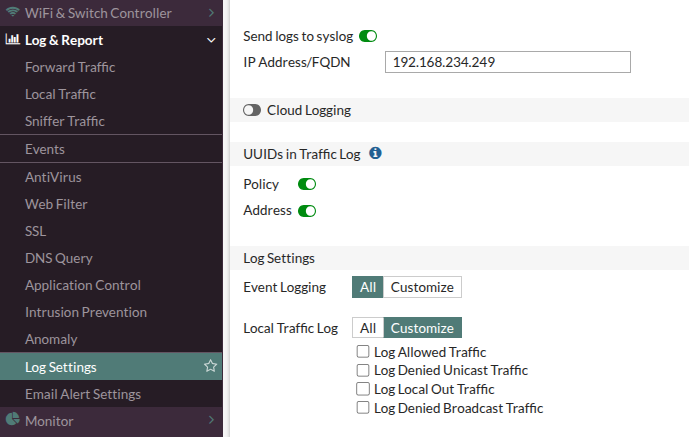Screen dimensions: 689x437
Task: Click the UUIDs in Traffic Log info icon
Action: point(375,153)
